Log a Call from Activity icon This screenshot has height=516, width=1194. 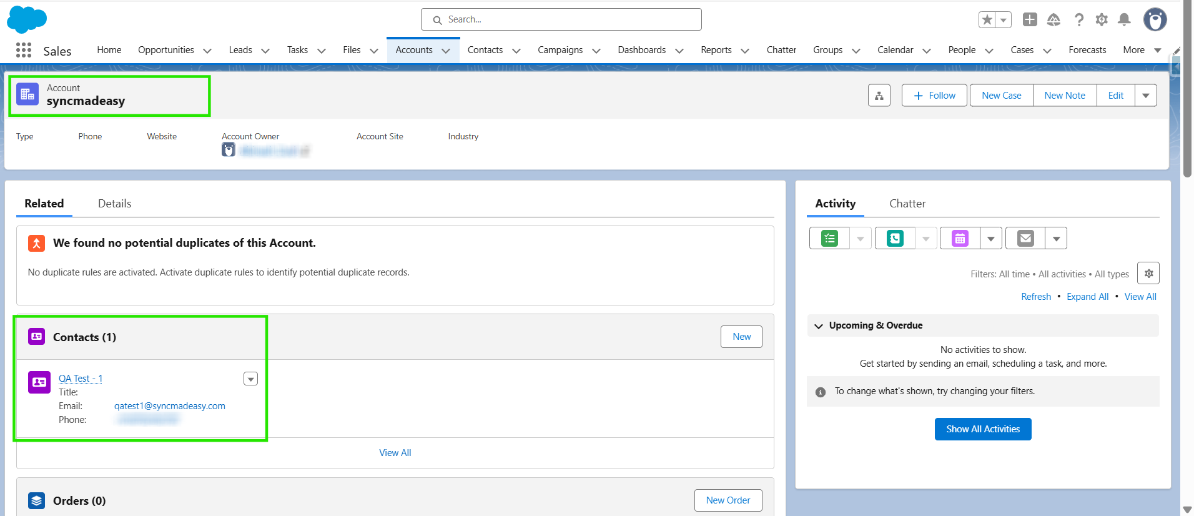[x=895, y=238]
